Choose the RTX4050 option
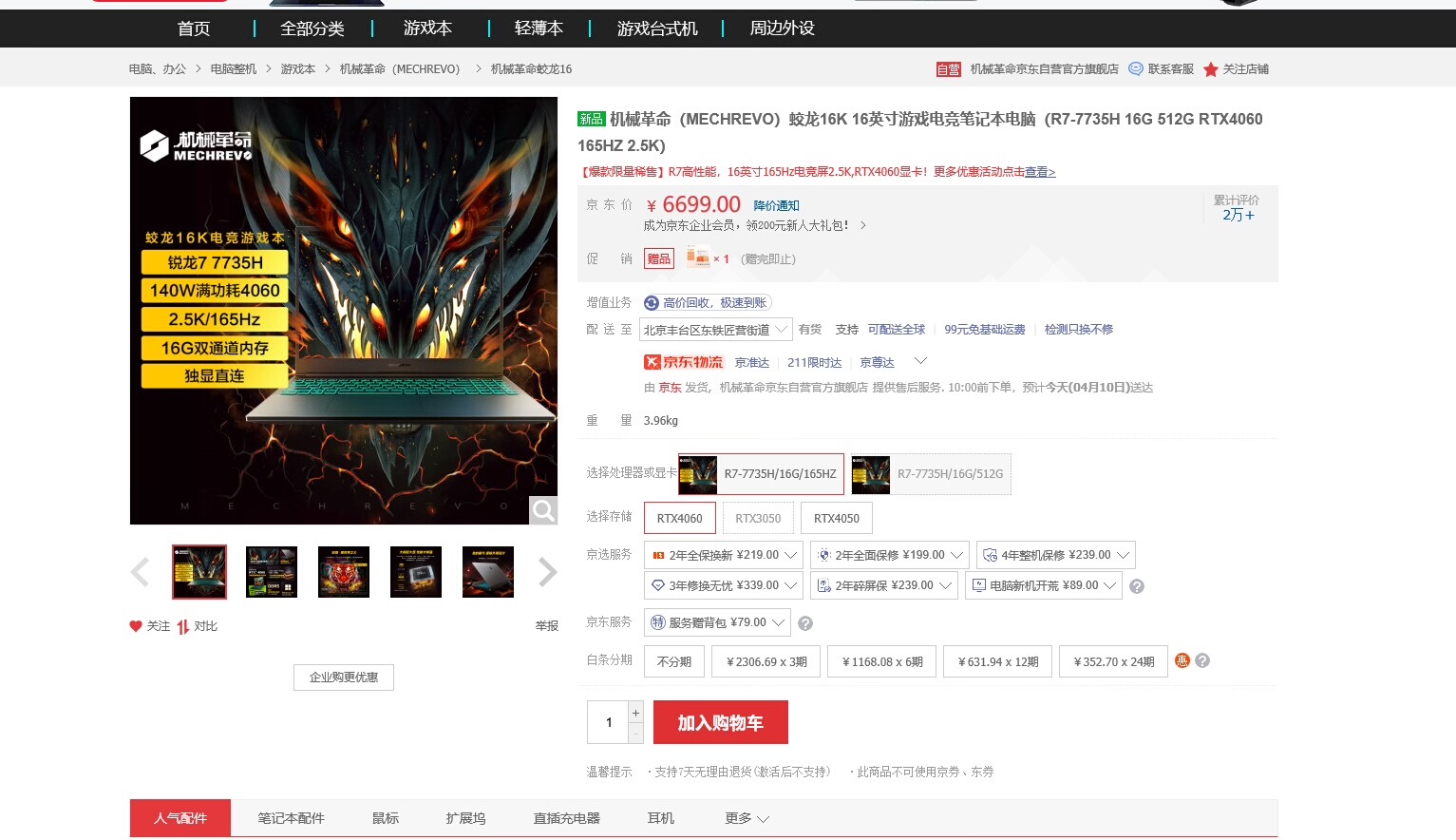The height and width of the screenshot is (840, 1456). 837,519
